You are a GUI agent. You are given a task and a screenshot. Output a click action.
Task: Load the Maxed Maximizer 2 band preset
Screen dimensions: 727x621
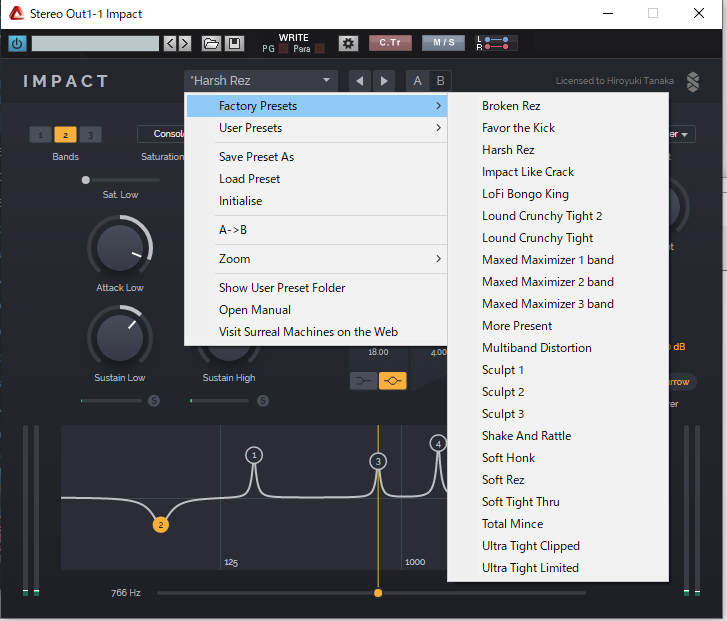click(558, 282)
